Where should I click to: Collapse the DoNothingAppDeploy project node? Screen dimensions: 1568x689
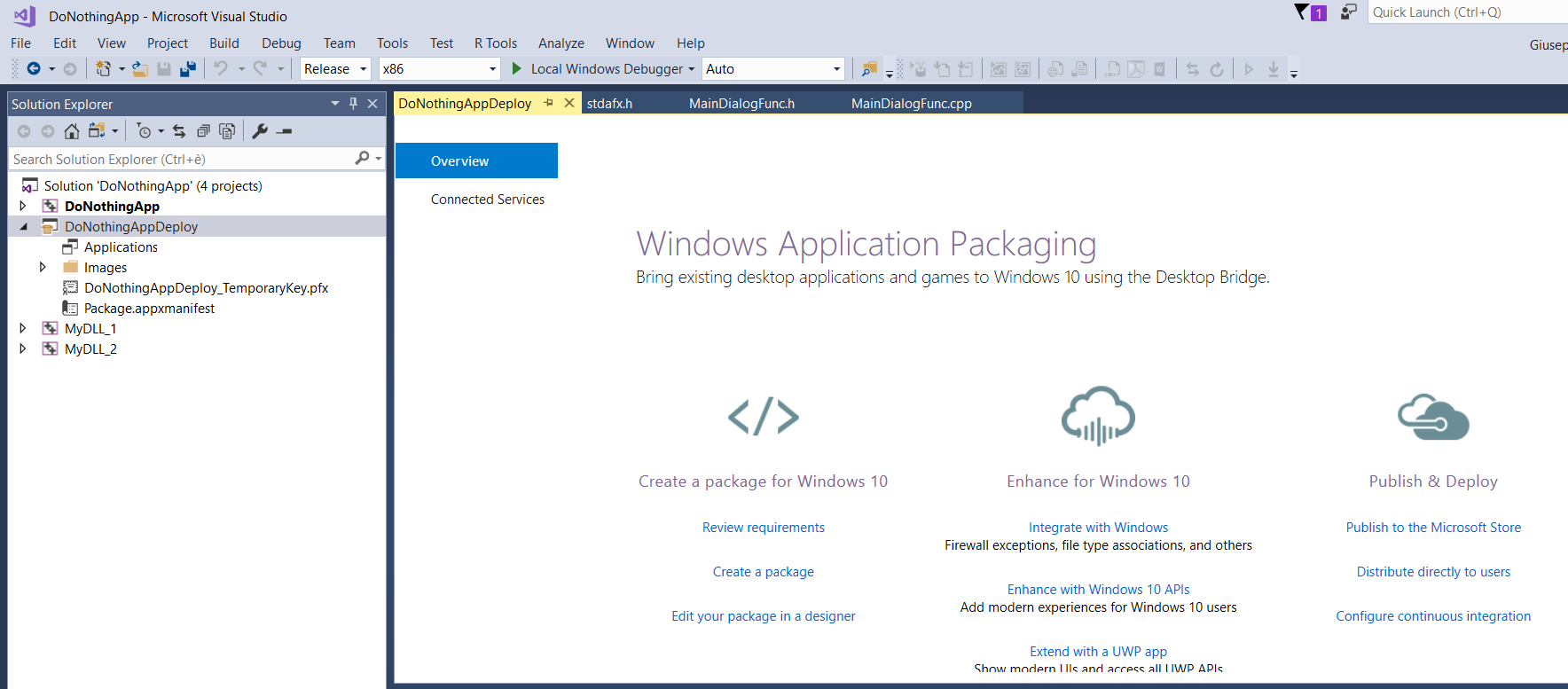[23, 226]
